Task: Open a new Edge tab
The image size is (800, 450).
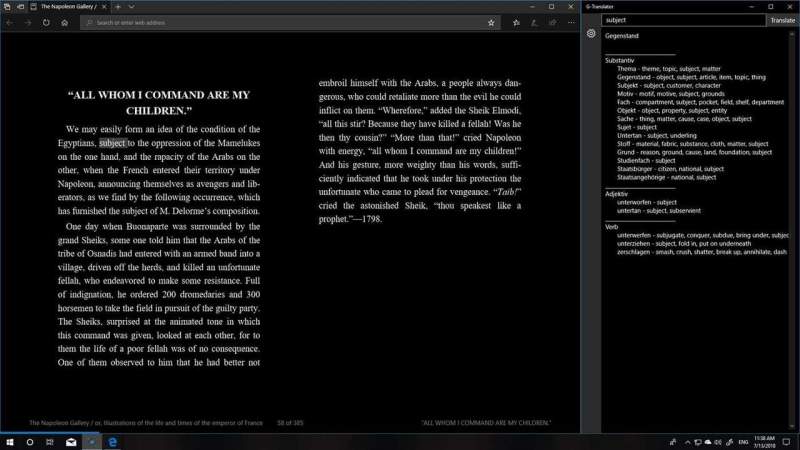Action: pos(118,7)
